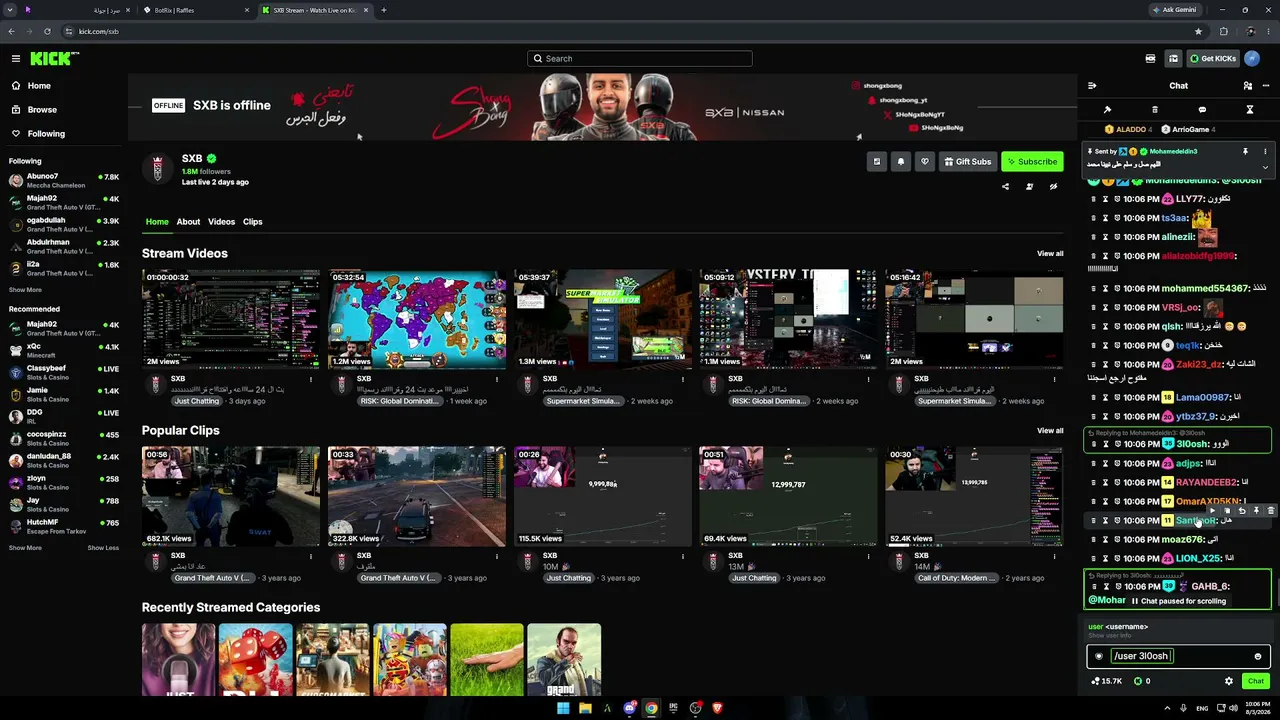The width and height of the screenshot is (1280, 720).
Task: Ban user alinezii with shield icon
Action: (x=1117, y=237)
